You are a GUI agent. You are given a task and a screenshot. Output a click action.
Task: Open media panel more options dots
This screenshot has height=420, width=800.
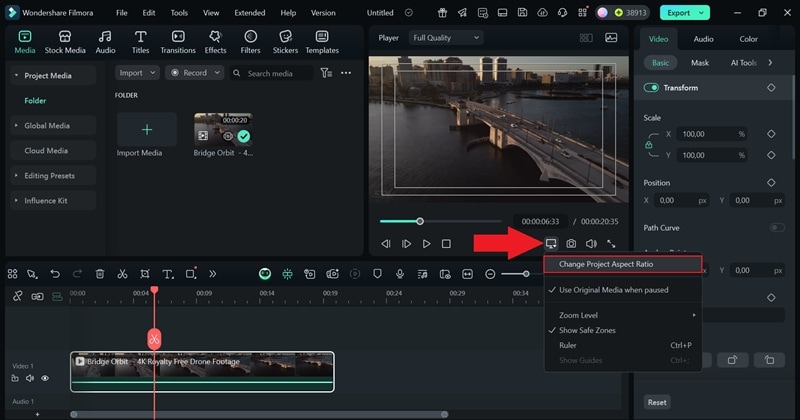346,73
